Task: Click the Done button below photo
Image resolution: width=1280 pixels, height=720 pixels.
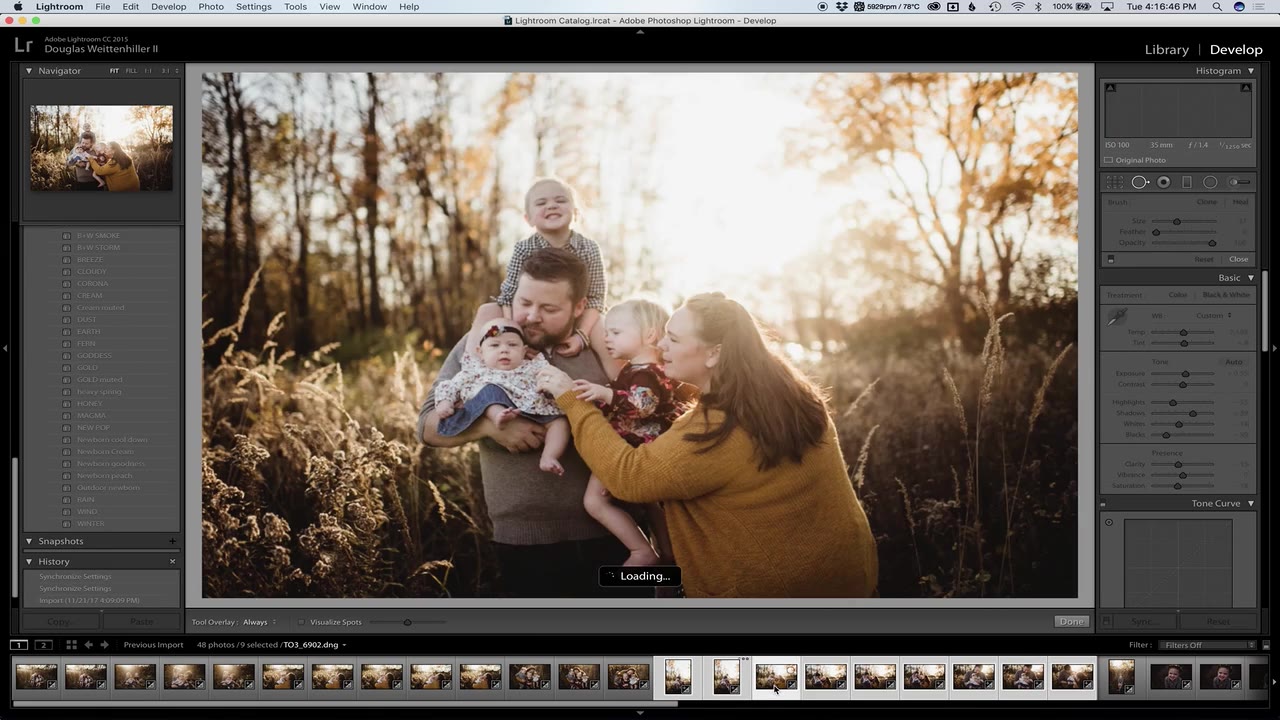Action: (1071, 622)
